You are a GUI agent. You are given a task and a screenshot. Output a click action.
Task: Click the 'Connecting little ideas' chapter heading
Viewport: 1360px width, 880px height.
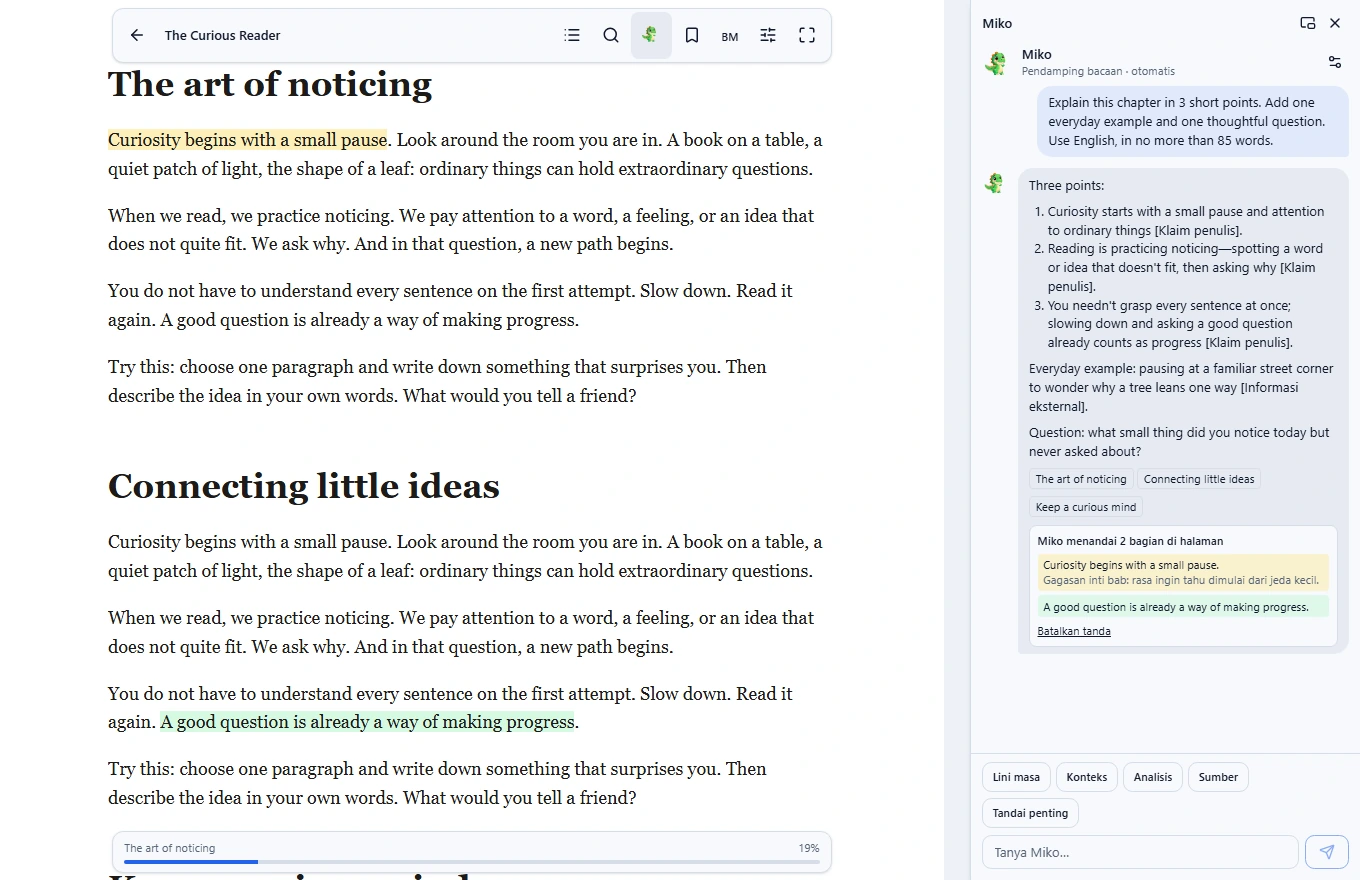pyautogui.click(x=304, y=486)
